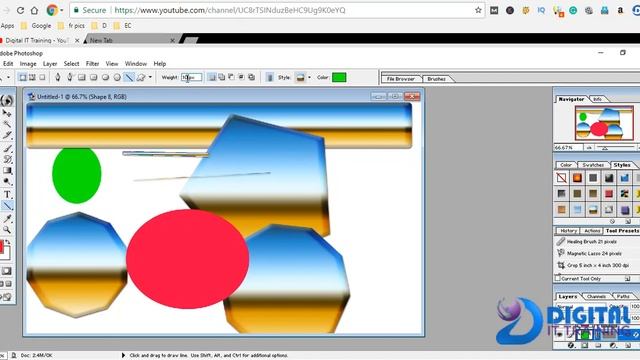Screen dimensions: 640x360
Task: Open the Style picker dropdown arrow
Action: click(x=309, y=77)
